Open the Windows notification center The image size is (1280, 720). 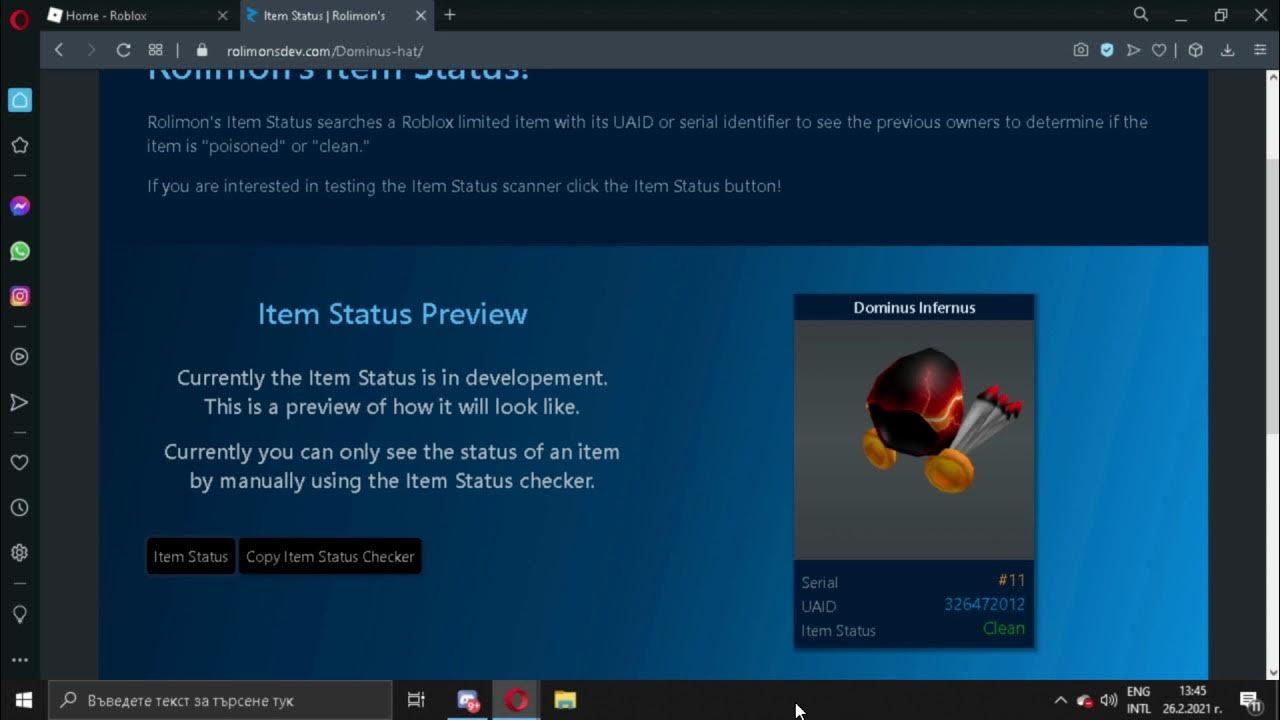(1249, 700)
